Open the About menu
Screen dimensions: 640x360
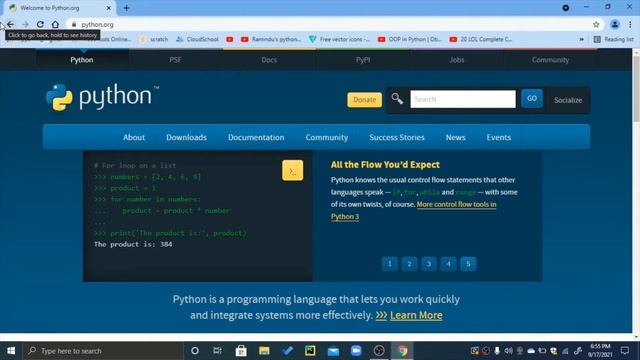pyautogui.click(x=134, y=137)
